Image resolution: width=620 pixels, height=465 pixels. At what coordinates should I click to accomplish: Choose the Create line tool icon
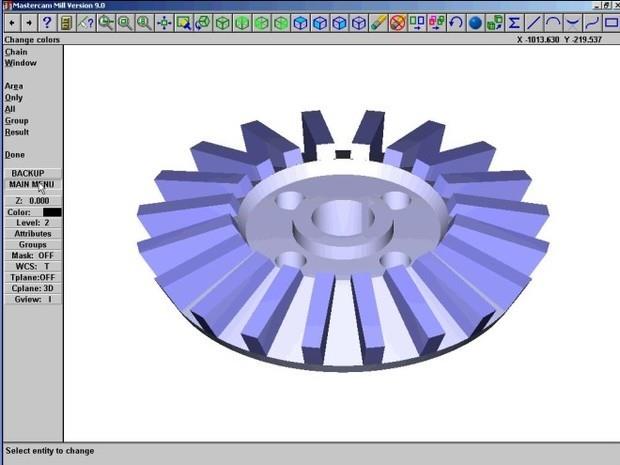coord(534,22)
